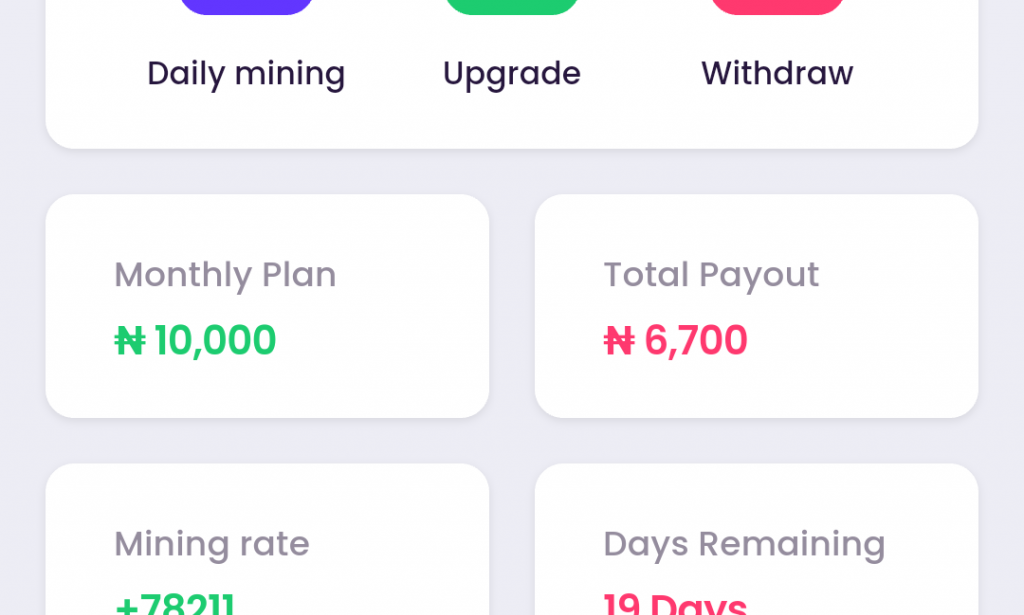Tap the mining action icon above Daily mining label
Image resolution: width=1024 pixels, height=615 pixels.
tap(246, 8)
